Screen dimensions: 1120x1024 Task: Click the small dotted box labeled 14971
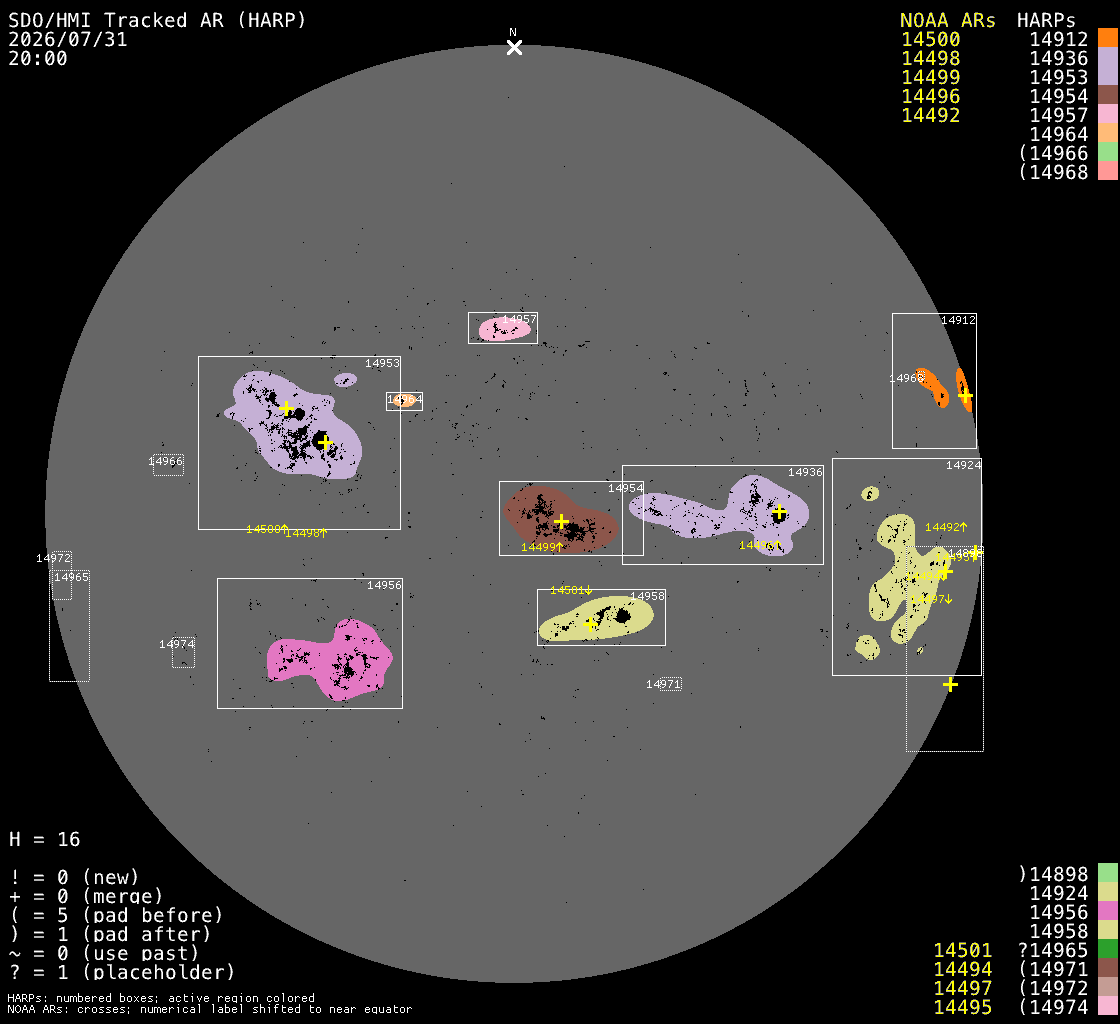click(x=671, y=684)
